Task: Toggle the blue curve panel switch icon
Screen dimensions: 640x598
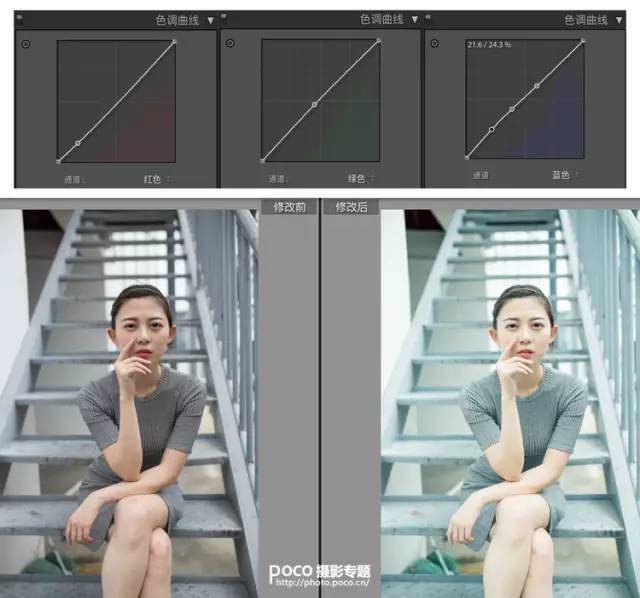Action: (428, 17)
